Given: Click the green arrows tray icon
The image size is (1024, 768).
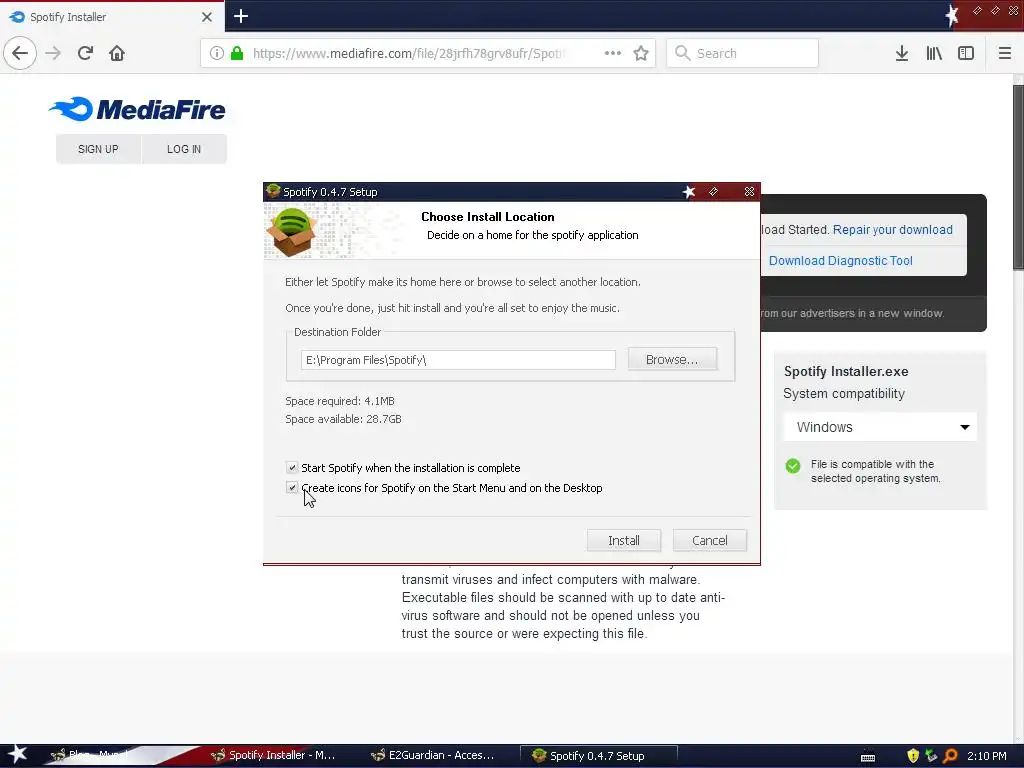Looking at the screenshot, I should (931, 756).
